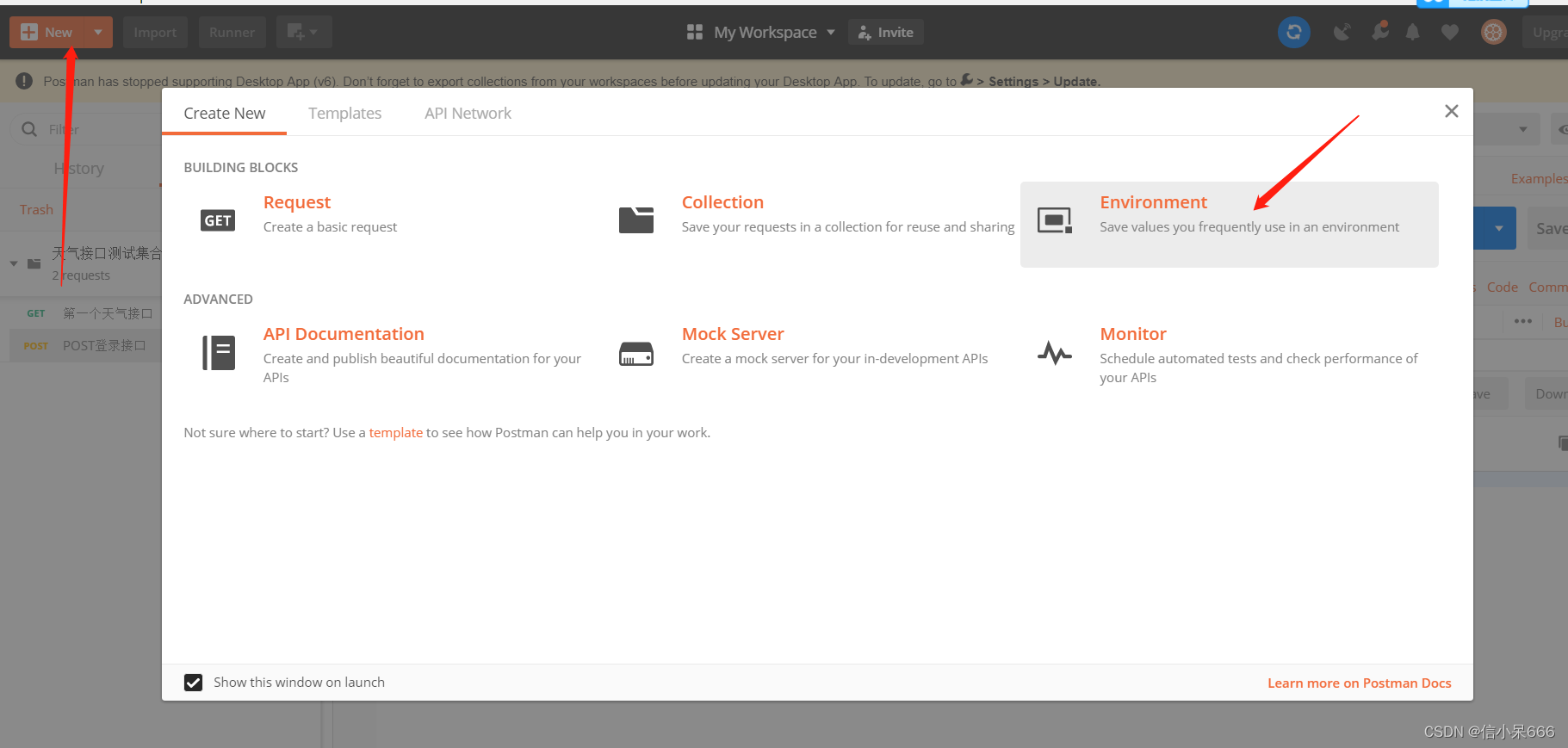
Task: Open the blue Send dropdown arrow
Action: [1499, 228]
